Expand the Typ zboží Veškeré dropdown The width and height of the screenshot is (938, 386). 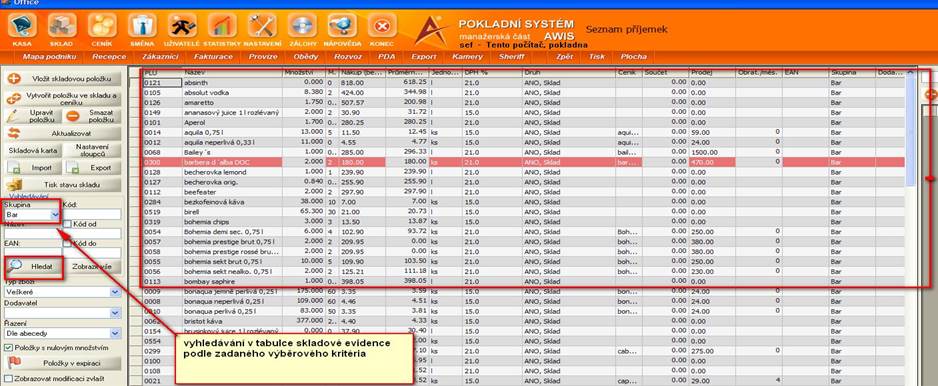[115, 292]
